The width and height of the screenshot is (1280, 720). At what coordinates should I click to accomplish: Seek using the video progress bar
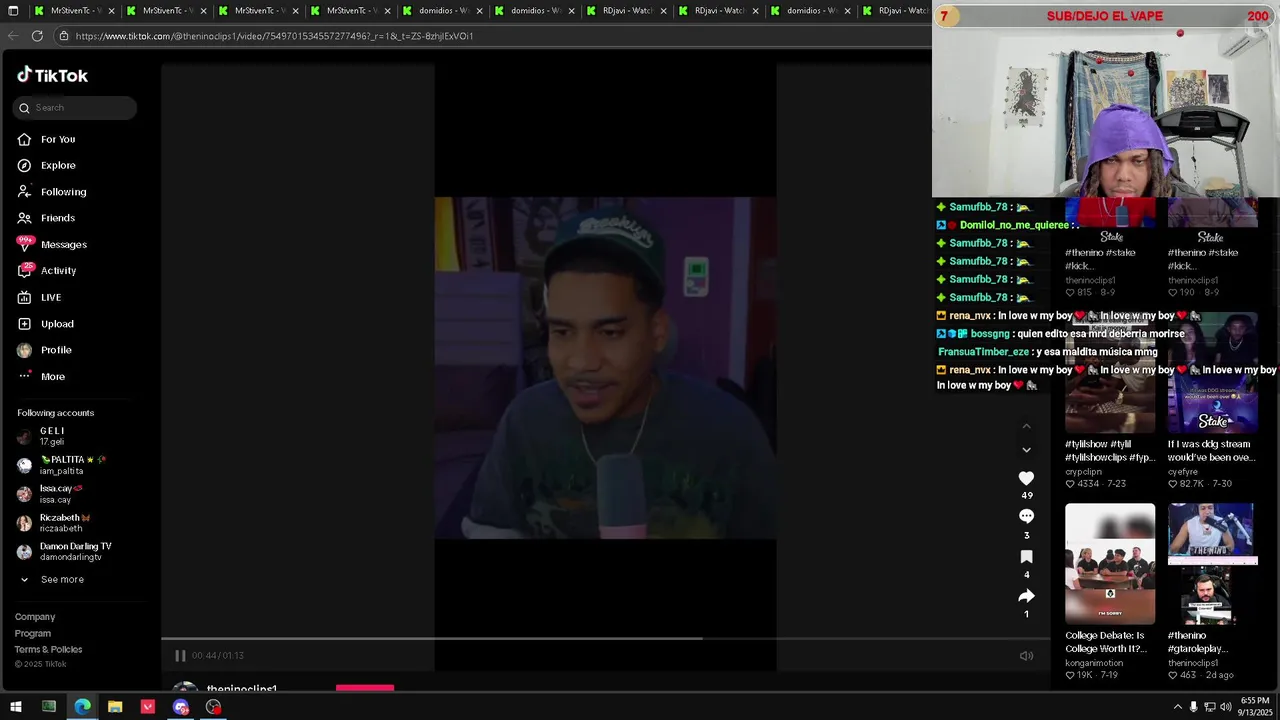(x=605, y=638)
